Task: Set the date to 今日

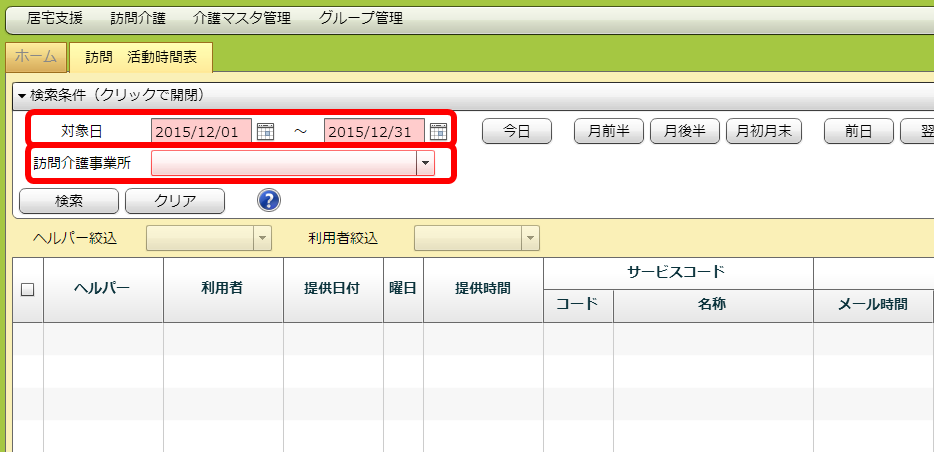Action: 518,131
